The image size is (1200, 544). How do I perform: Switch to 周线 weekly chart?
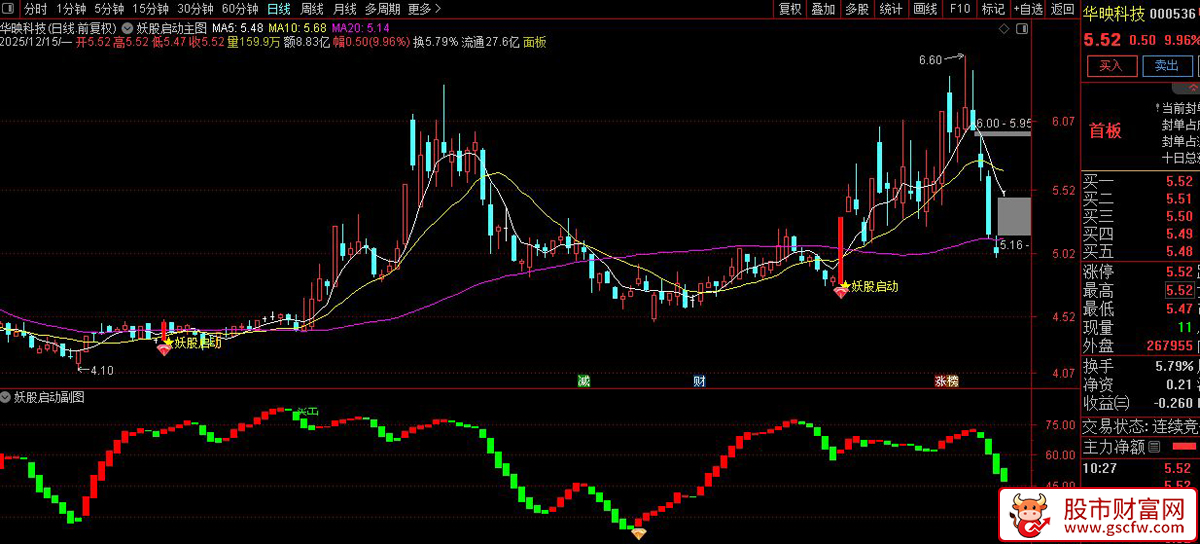[x=312, y=9]
